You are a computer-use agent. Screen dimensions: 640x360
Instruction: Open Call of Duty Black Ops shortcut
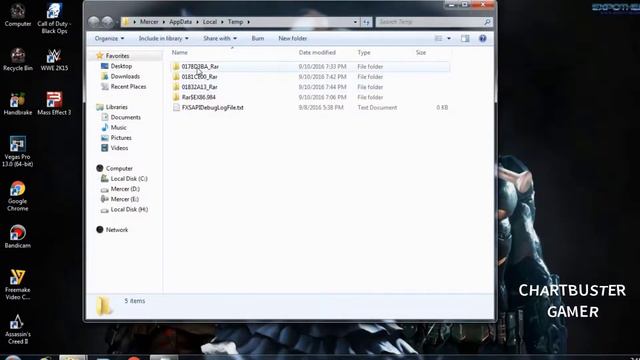point(54,18)
